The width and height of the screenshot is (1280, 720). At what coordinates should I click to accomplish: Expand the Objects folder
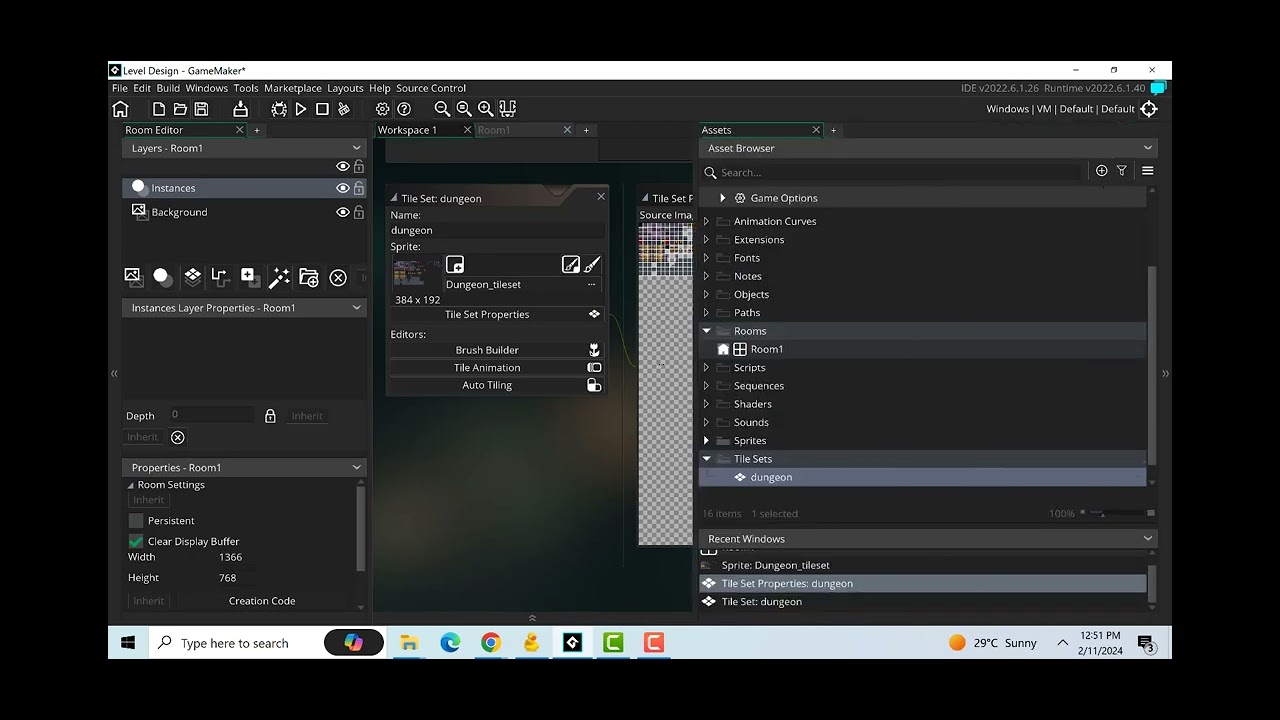point(706,295)
